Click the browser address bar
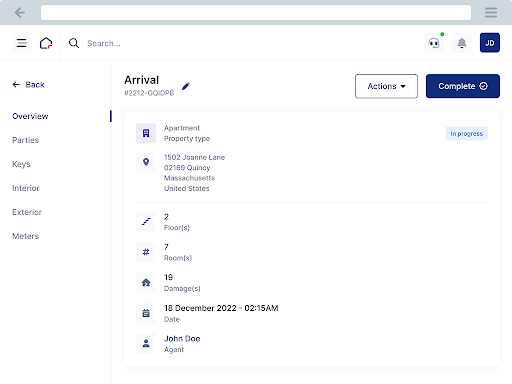This screenshot has height=384, width=512. (x=256, y=13)
